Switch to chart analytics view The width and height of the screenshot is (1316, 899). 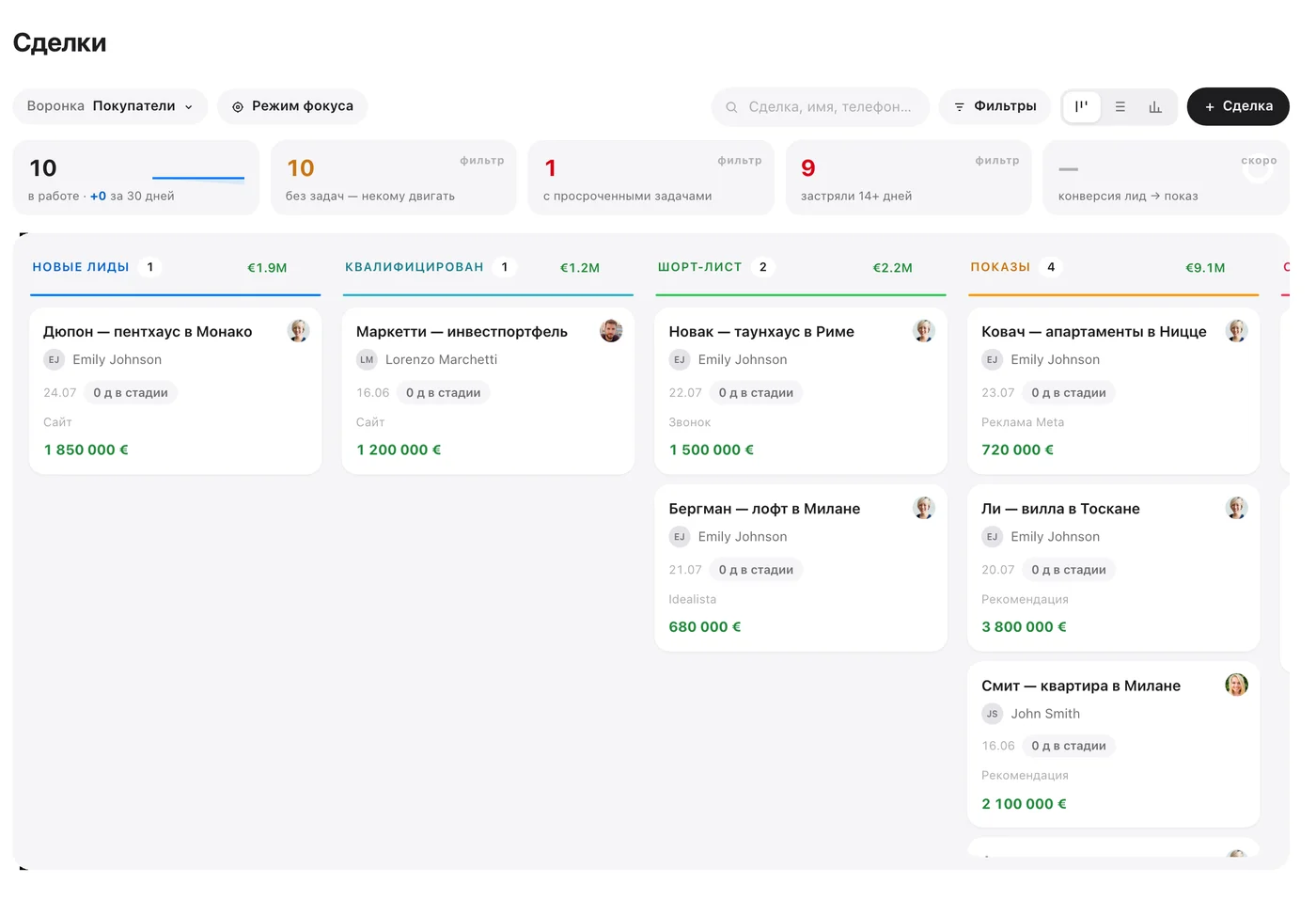pos(1155,106)
